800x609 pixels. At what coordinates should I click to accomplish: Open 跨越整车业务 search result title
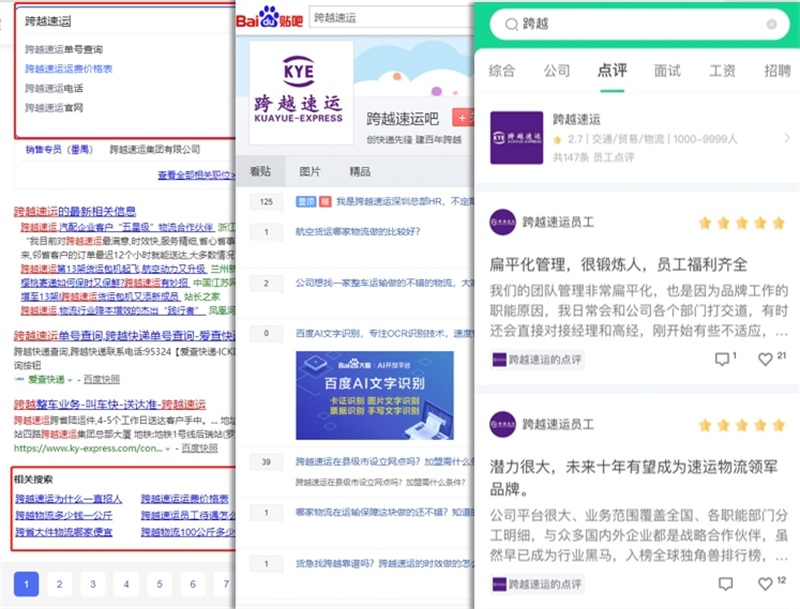tap(110, 404)
